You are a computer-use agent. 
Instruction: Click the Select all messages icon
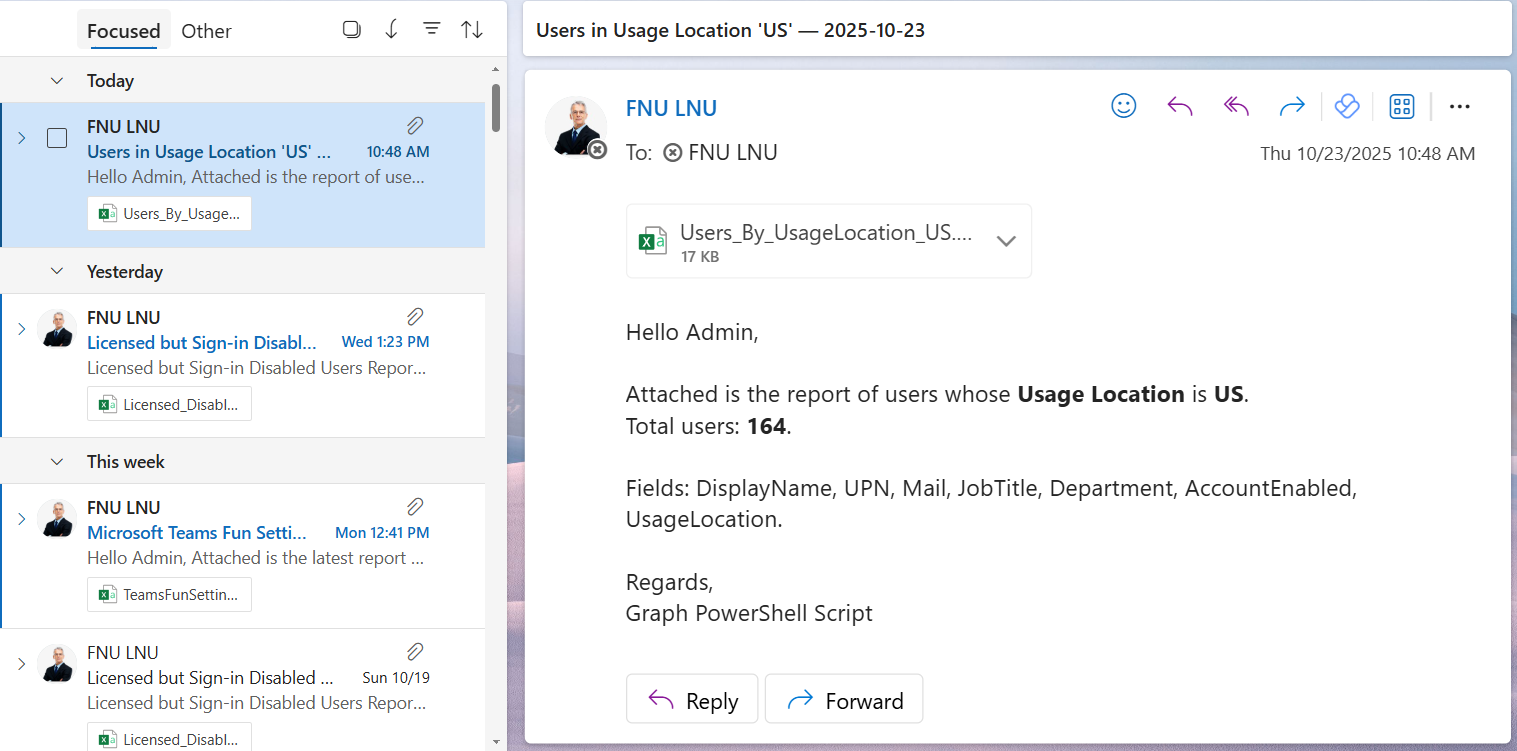tap(351, 30)
